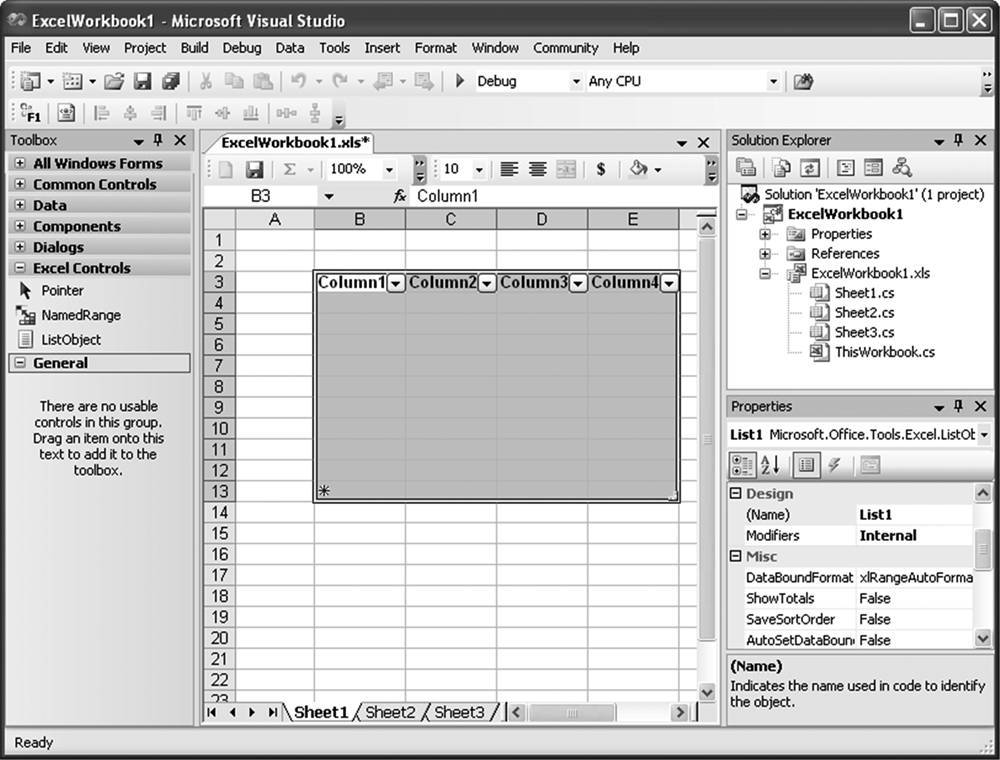The image size is (1000, 760).
Task: Open the Tools menu
Action: click(334, 47)
